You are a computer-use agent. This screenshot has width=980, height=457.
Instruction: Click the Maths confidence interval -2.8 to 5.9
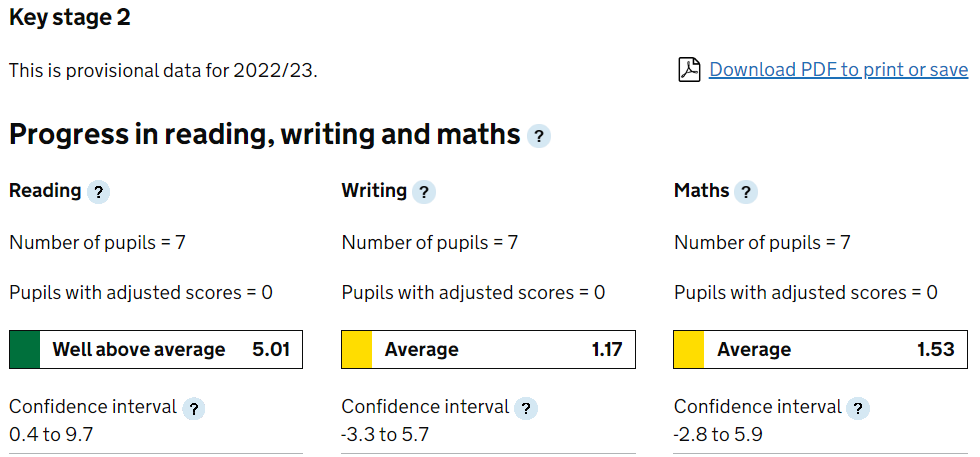[718, 434]
